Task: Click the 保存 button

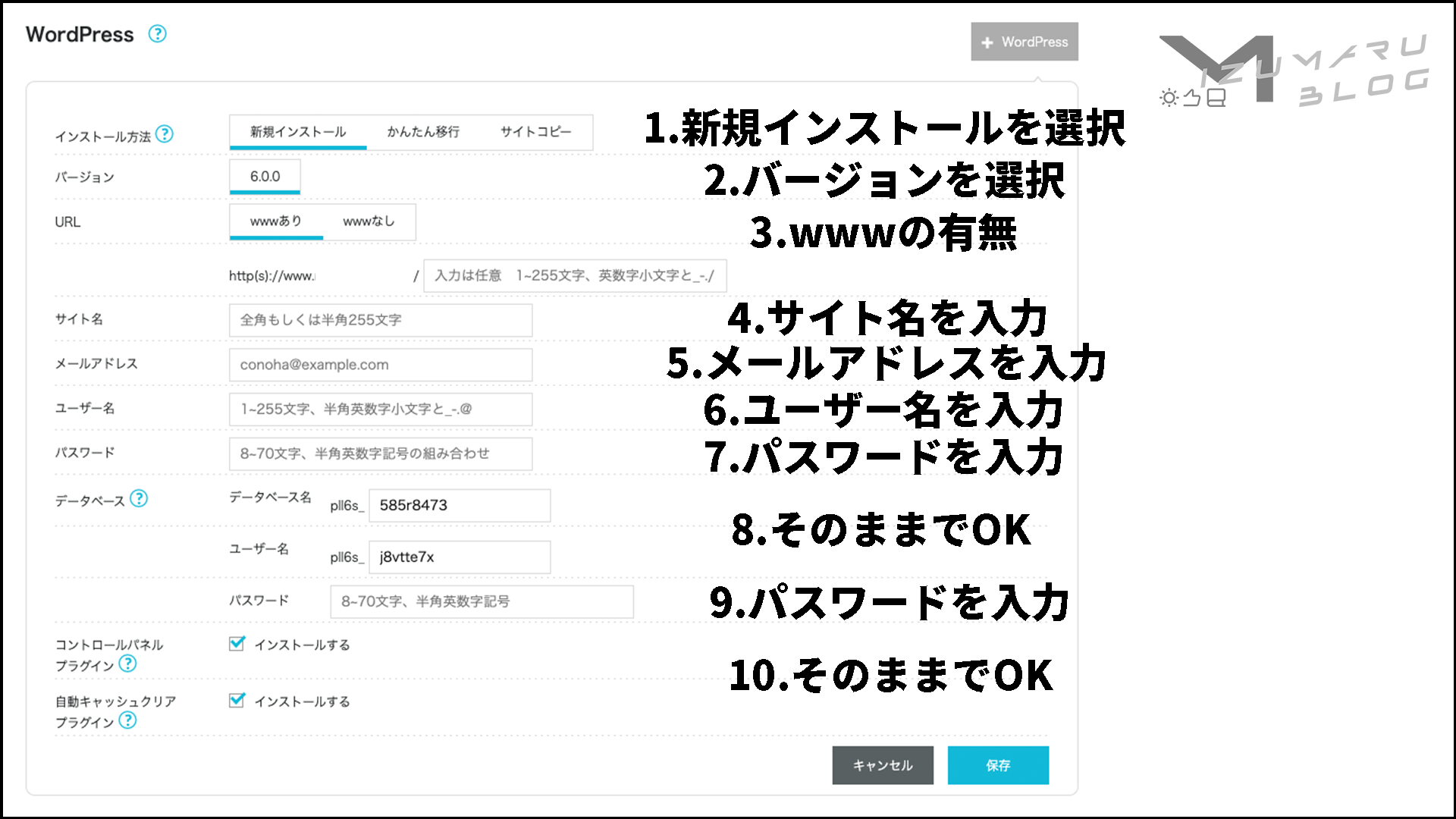Action: coord(998,765)
